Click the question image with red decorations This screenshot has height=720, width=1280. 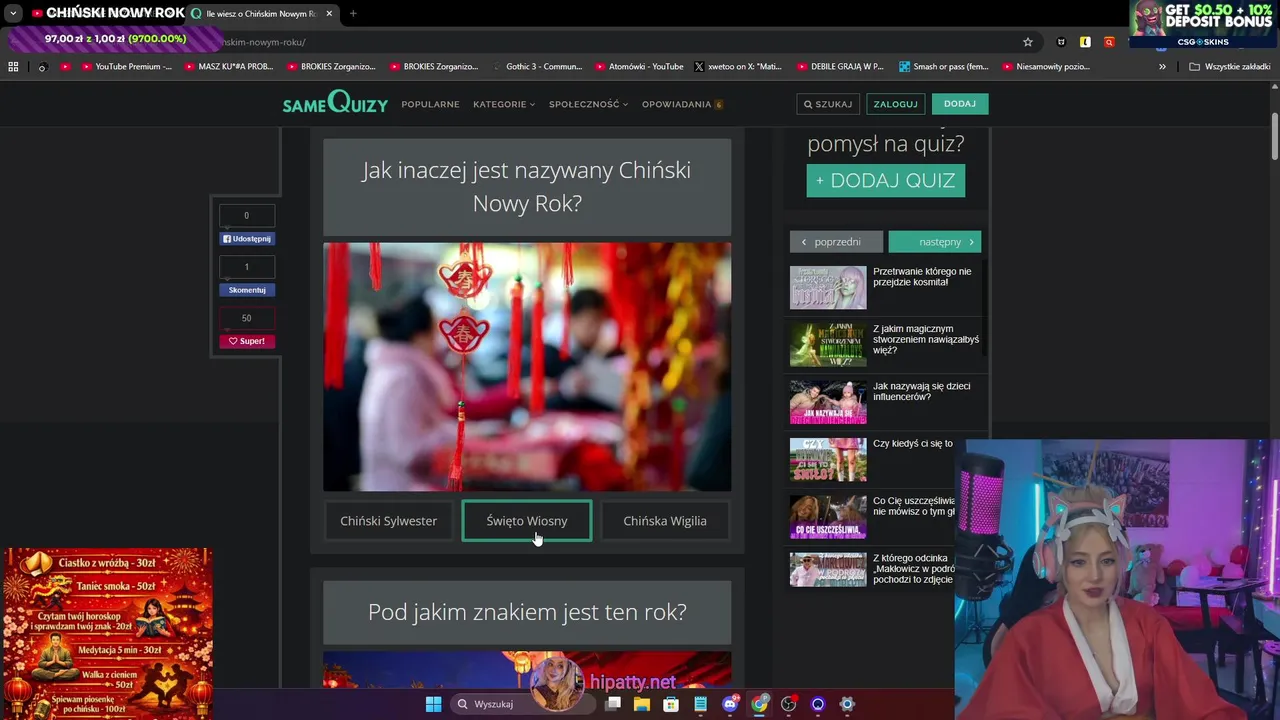coord(527,367)
